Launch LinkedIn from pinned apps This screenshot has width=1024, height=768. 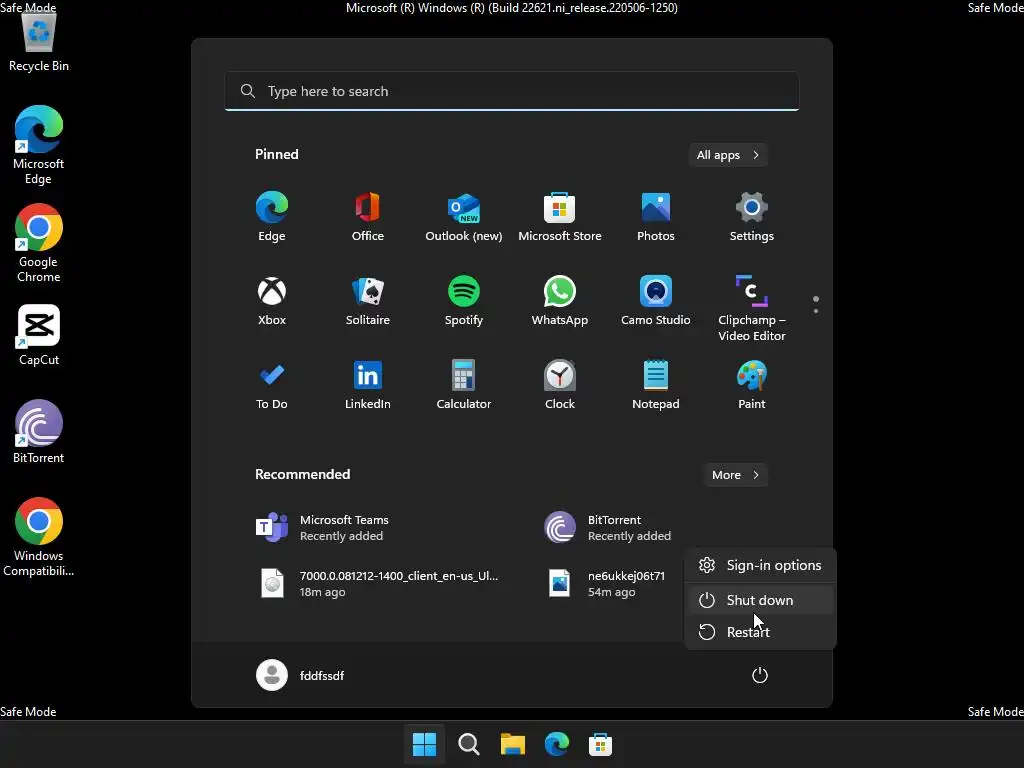coord(368,385)
